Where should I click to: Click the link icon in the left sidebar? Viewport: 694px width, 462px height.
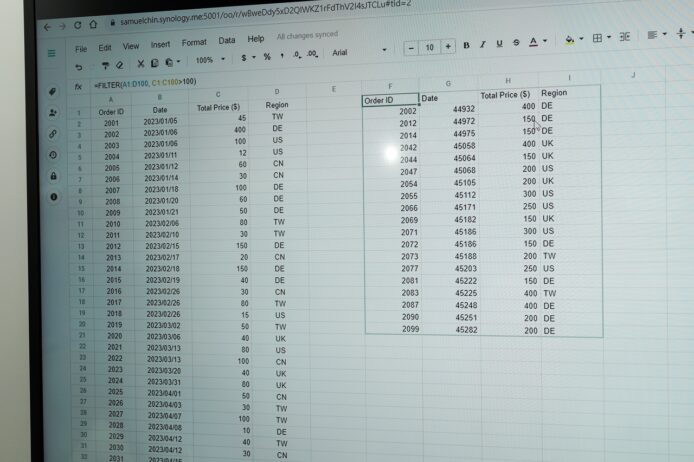click(52, 134)
